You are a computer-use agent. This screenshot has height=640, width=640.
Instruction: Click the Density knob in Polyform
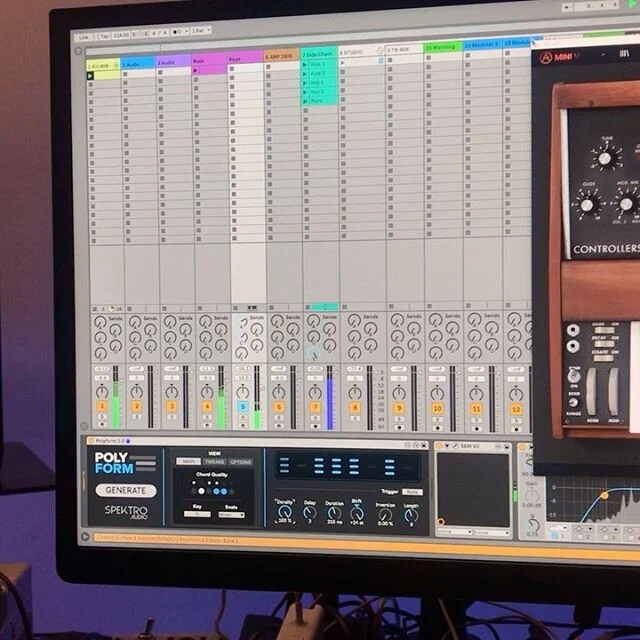(284, 513)
